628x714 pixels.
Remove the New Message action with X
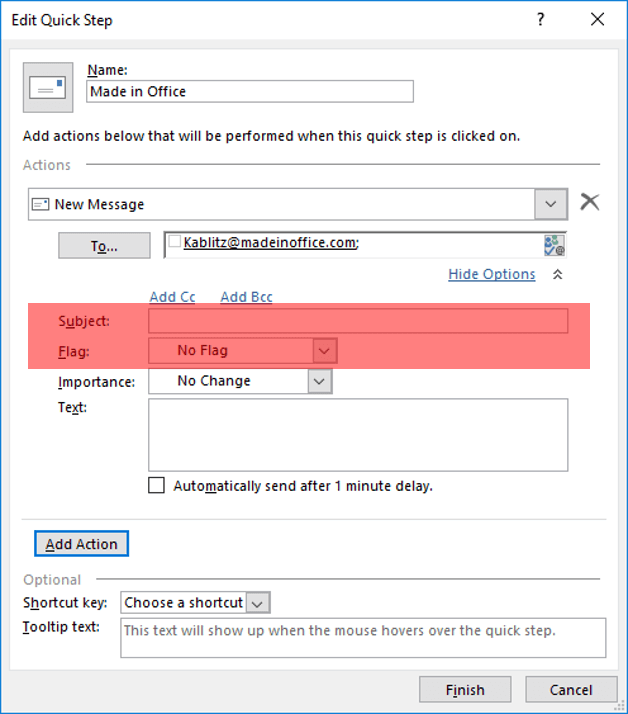(x=590, y=203)
